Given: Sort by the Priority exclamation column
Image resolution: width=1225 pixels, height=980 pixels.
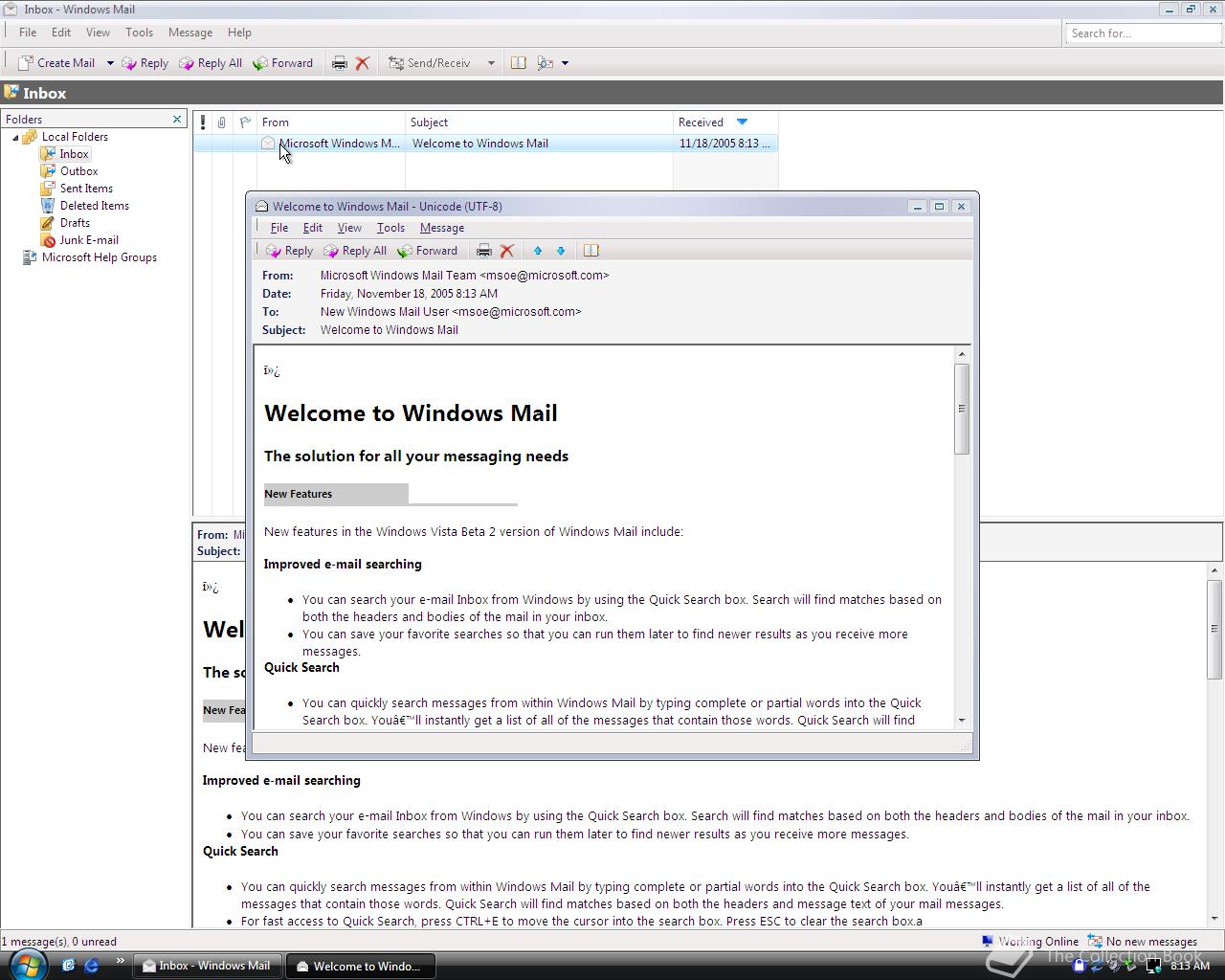Looking at the screenshot, I should (x=203, y=122).
